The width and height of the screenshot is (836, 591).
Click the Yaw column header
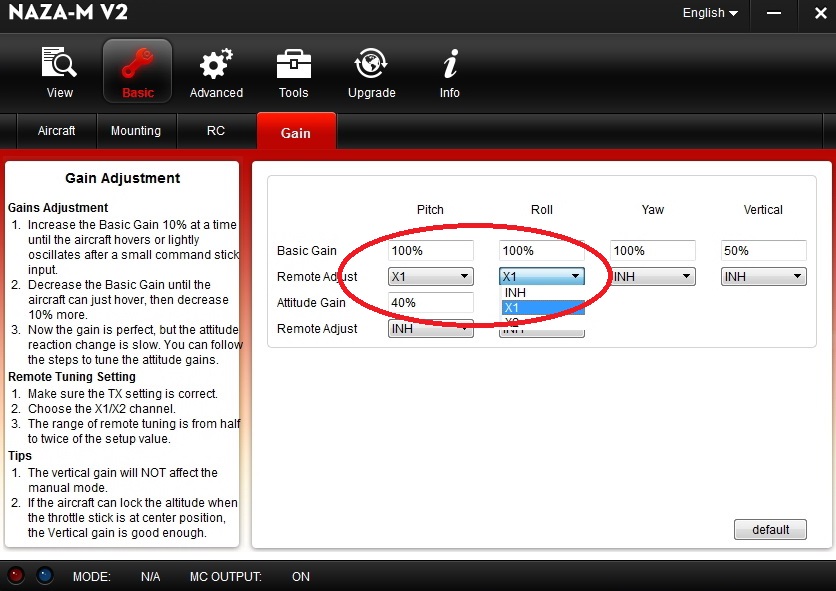(653, 210)
